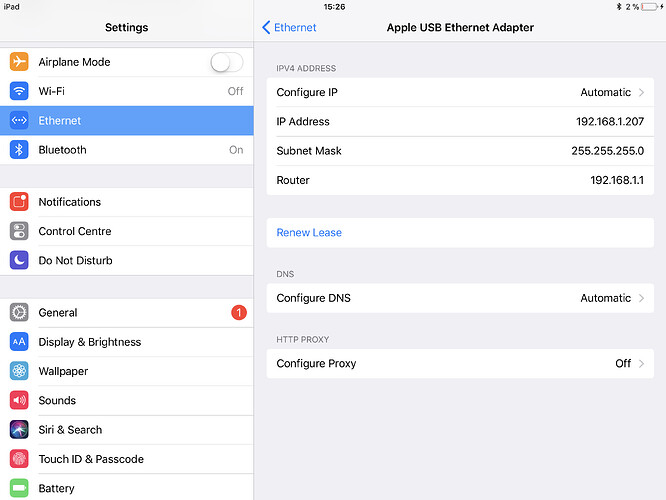Tap the red Notifications icon

(19, 202)
